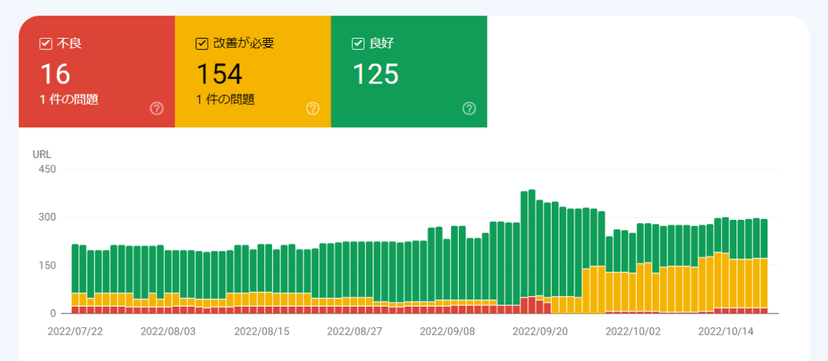Open help icon on yellow 改善が必要 card

click(313, 109)
